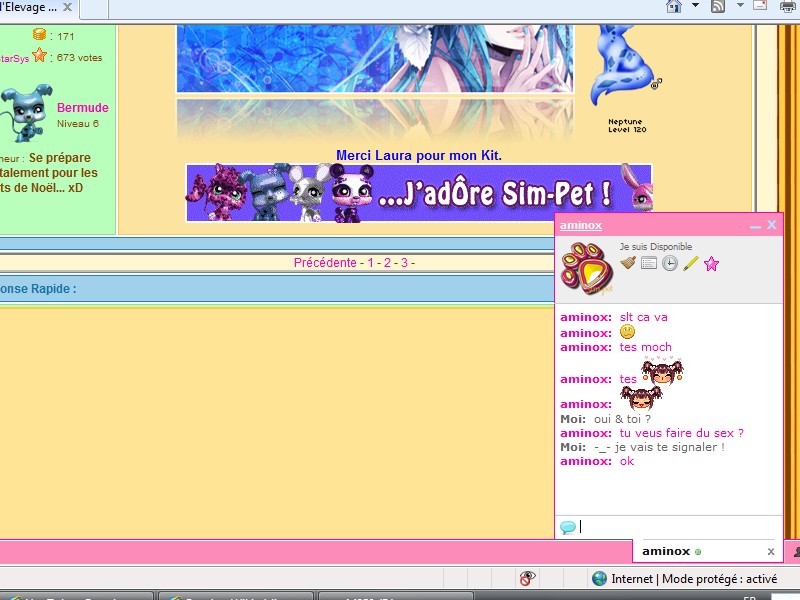Image resolution: width=800 pixels, height=600 pixels.
Task: Go to page 2 of the thread
Action: [387, 263]
